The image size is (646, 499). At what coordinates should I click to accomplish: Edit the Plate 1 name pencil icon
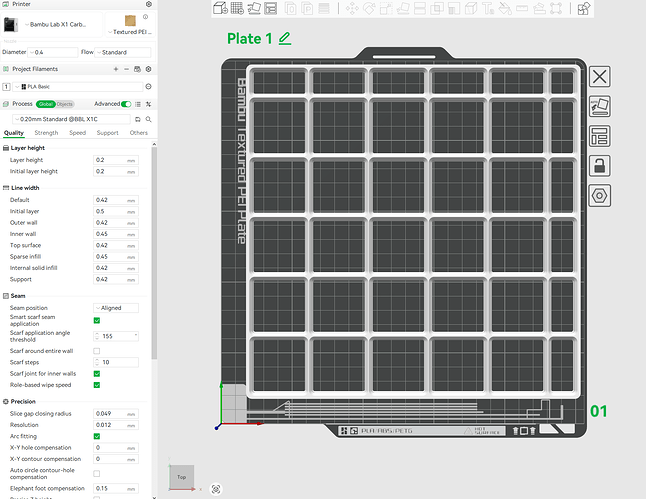tap(285, 39)
